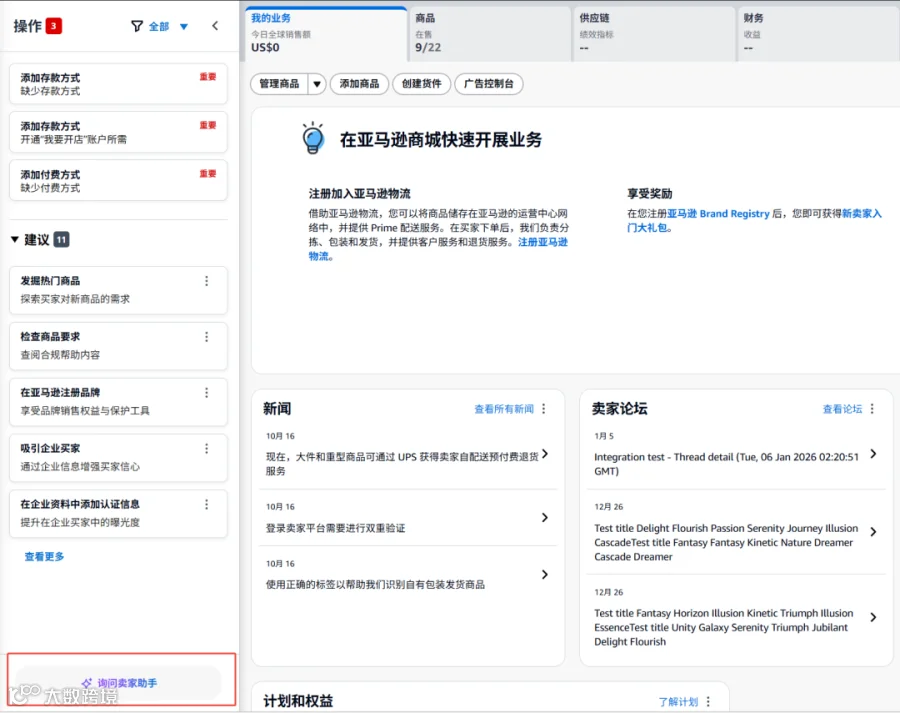Open 添加付费方式 缺少付费方式 card

point(118,181)
